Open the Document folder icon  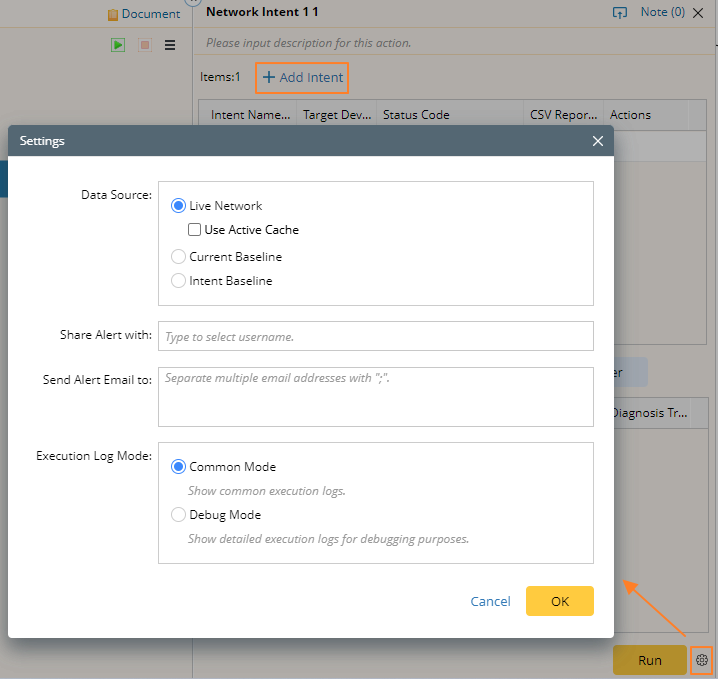point(113,15)
